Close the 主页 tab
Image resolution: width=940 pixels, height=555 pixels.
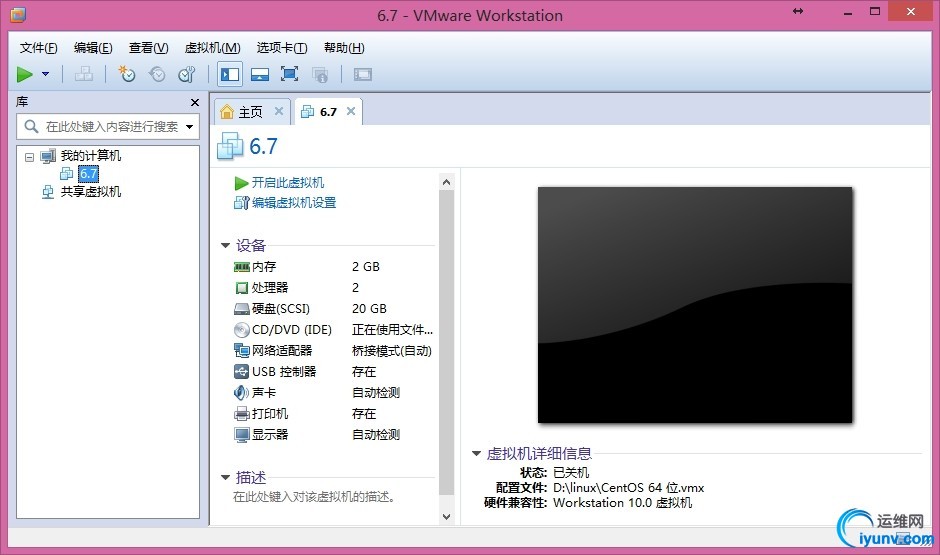click(x=279, y=111)
